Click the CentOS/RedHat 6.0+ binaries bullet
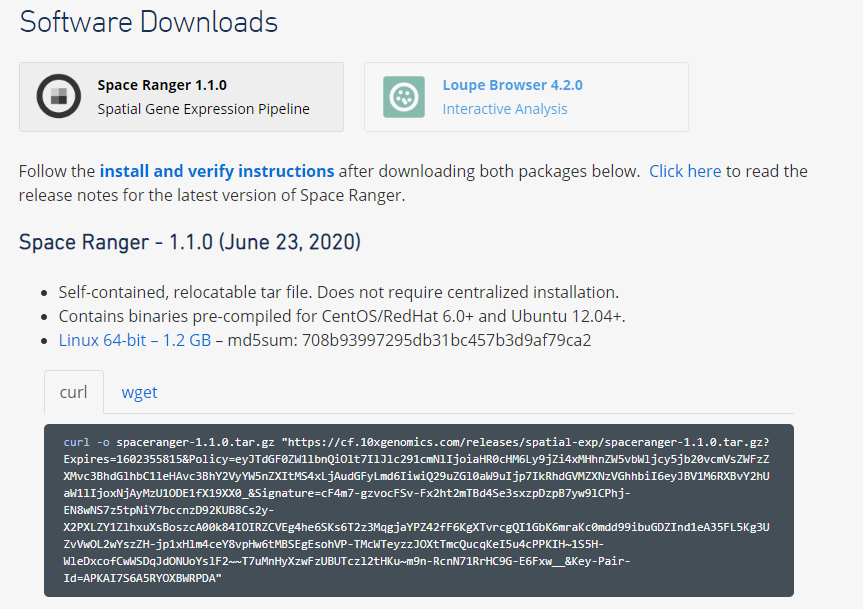 342,316
